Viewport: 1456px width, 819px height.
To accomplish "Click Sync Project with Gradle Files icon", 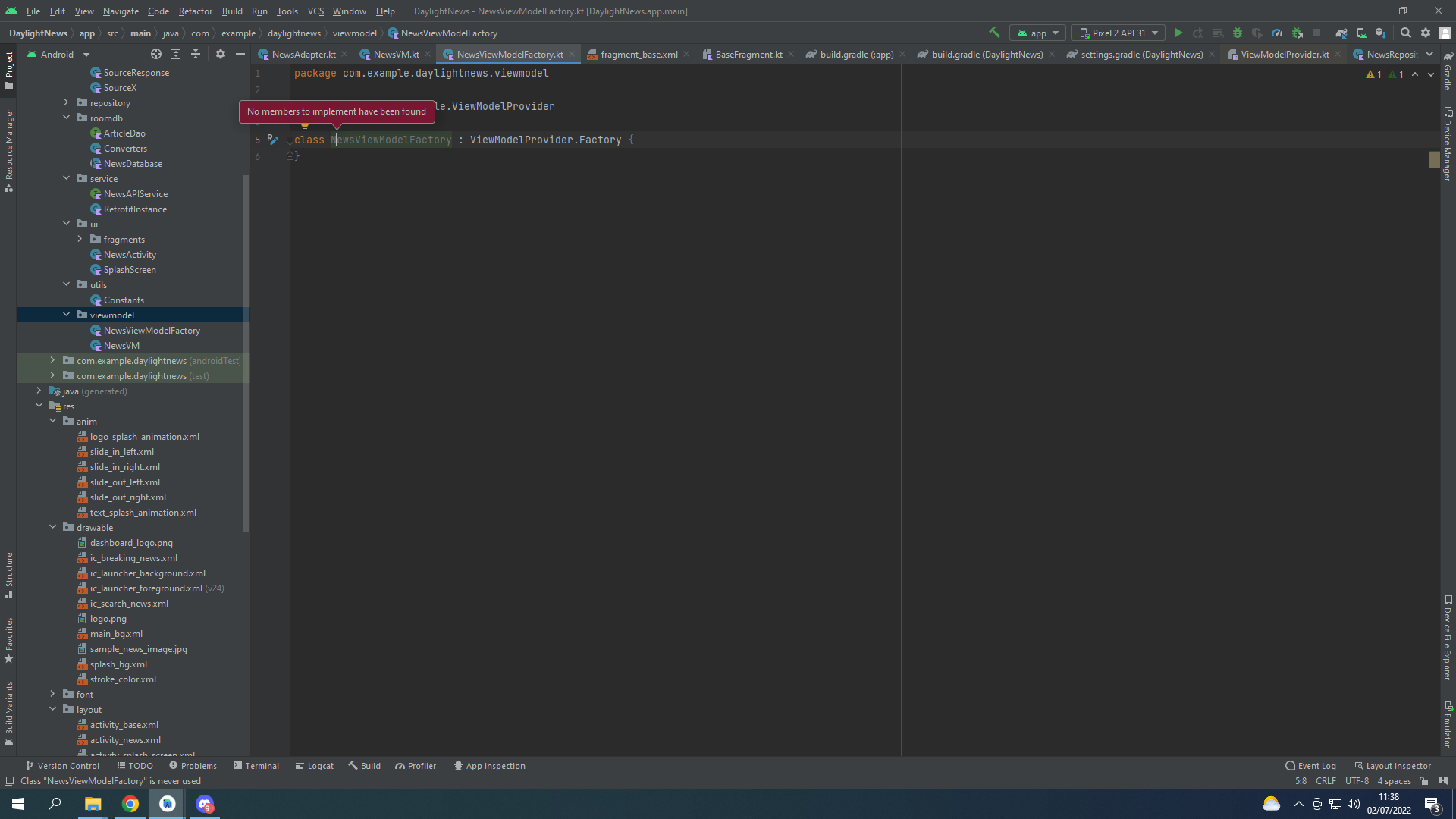I will pyautogui.click(x=1341, y=33).
